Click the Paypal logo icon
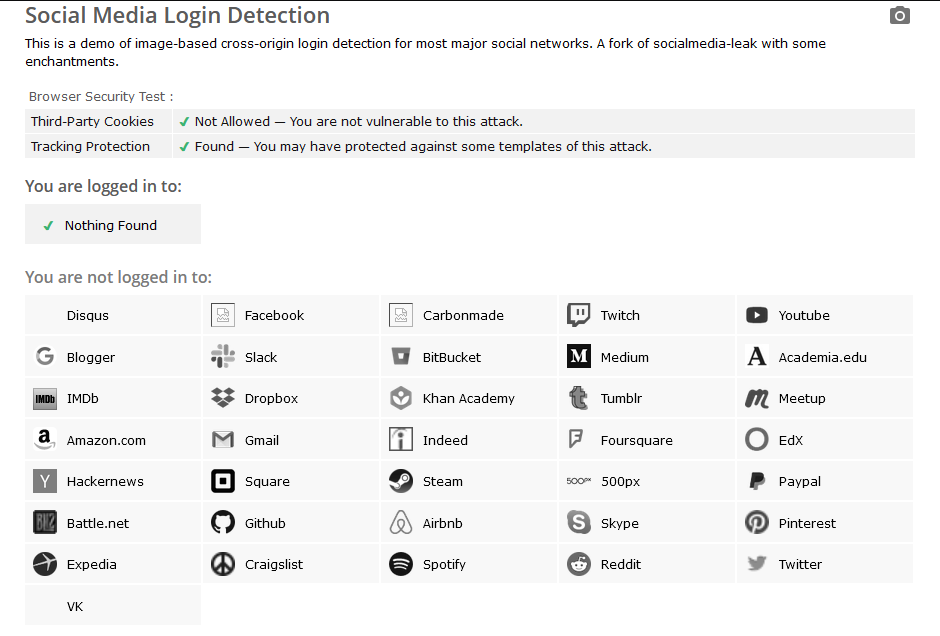Viewport: 940px width, 636px height. [756, 481]
